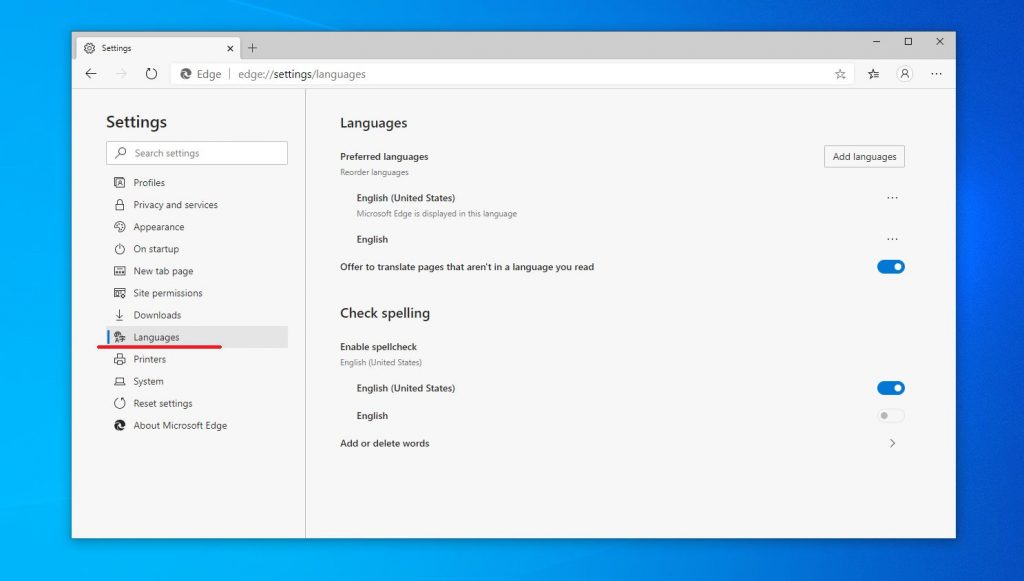Click the address bar URL
1024x581 pixels.
pyautogui.click(x=302, y=74)
